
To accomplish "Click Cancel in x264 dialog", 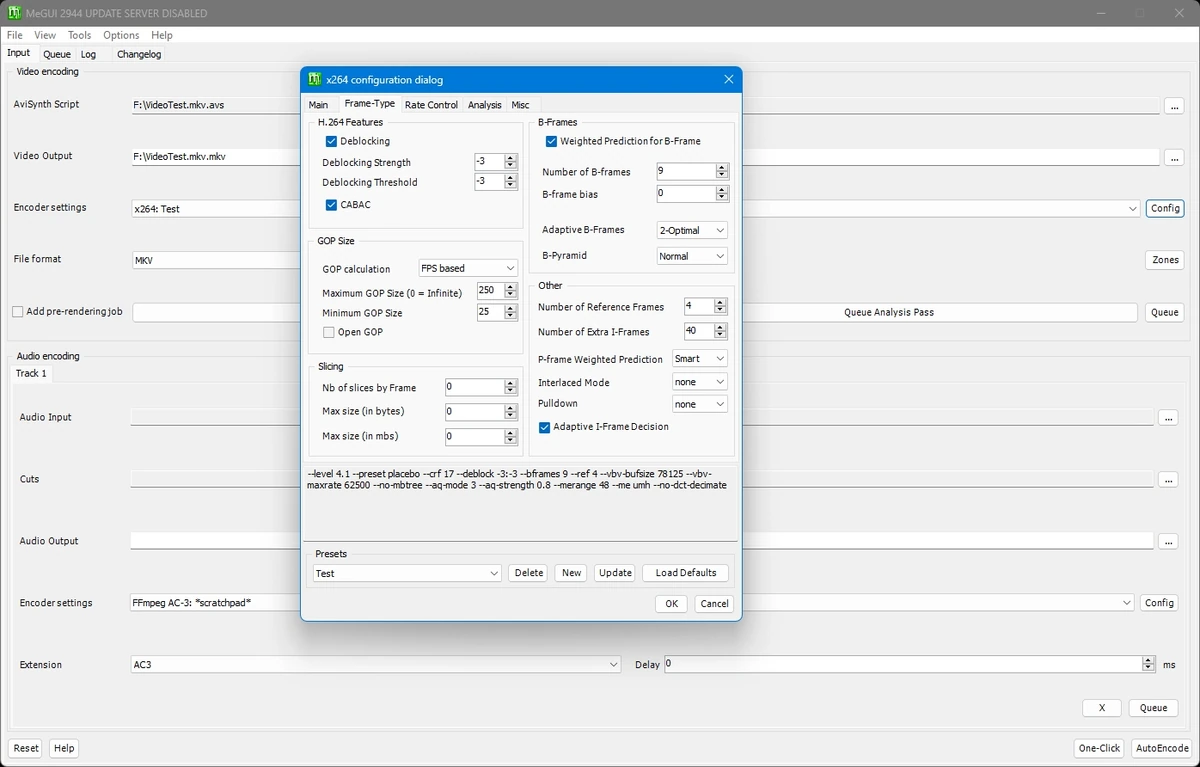I will tap(714, 604).
